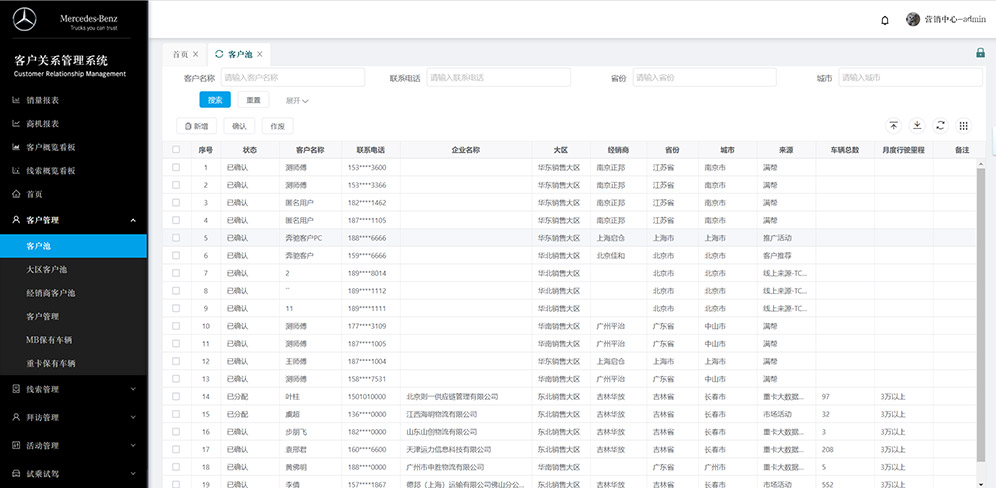
Task: Close the 首页 tab
Action: point(196,54)
